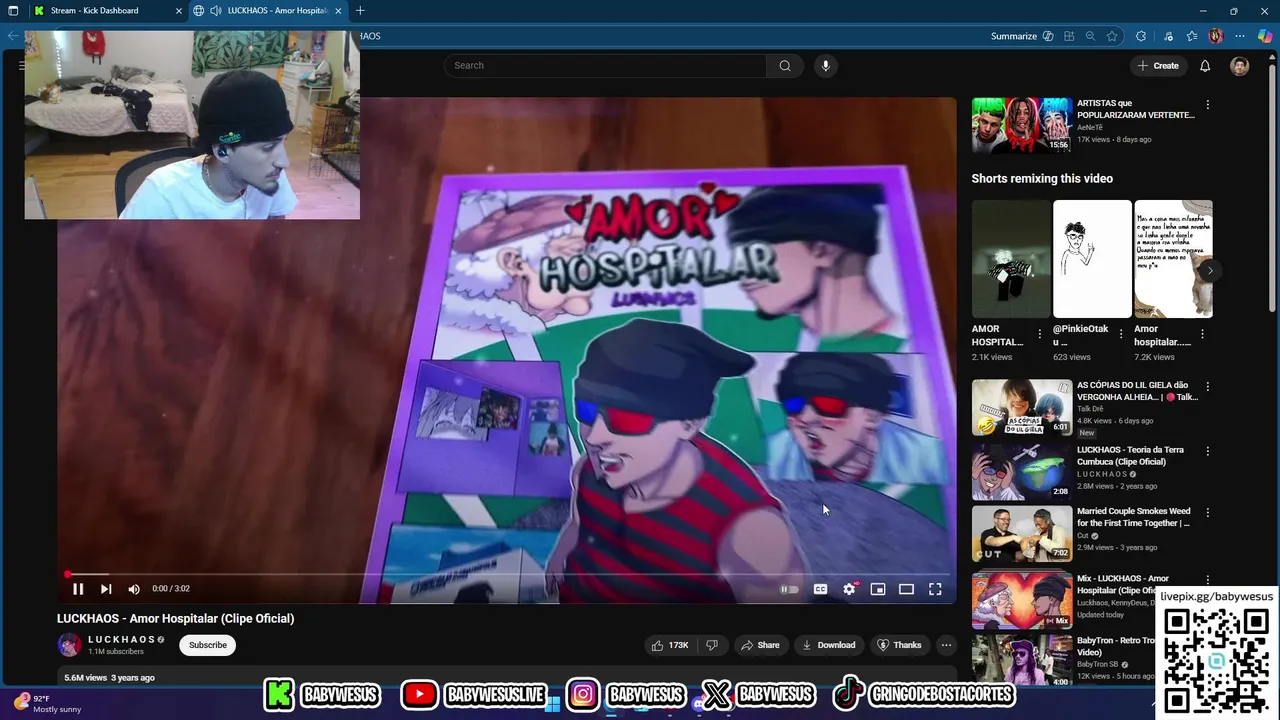Open the favorites list icon
The height and width of the screenshot is (720, 1280).
pyautogui.click(x=1192, y=36)
